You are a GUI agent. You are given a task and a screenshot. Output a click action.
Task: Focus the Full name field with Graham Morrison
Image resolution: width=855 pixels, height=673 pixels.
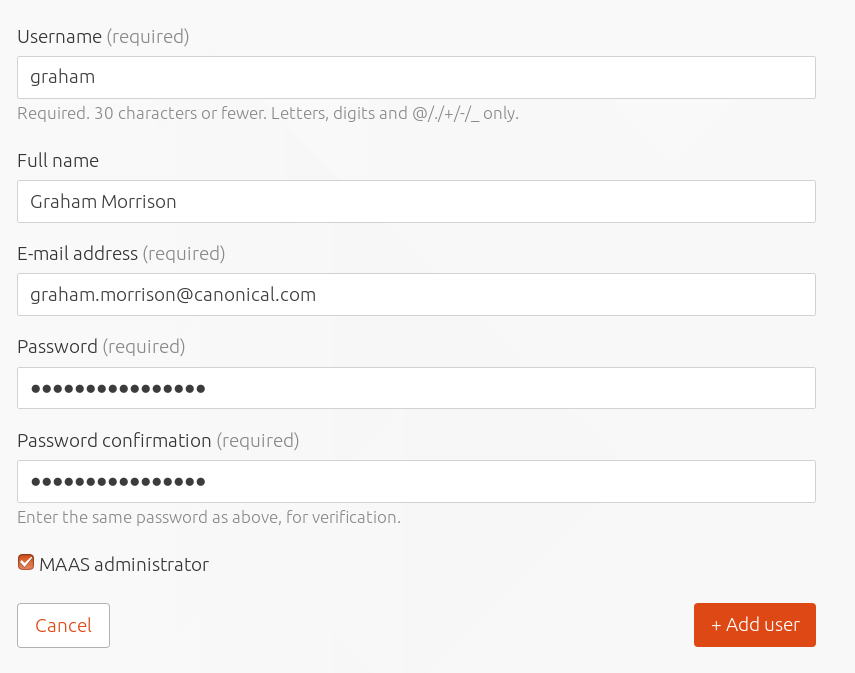(x=416, y=201)
